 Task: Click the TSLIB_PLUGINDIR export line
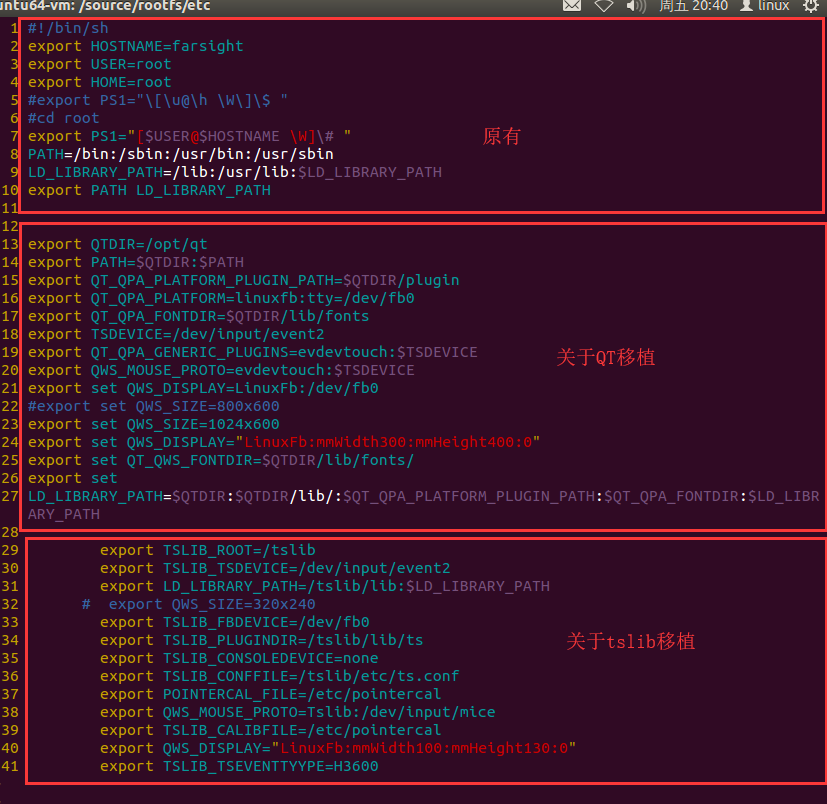pyautogui.click(x=262, y=640)
